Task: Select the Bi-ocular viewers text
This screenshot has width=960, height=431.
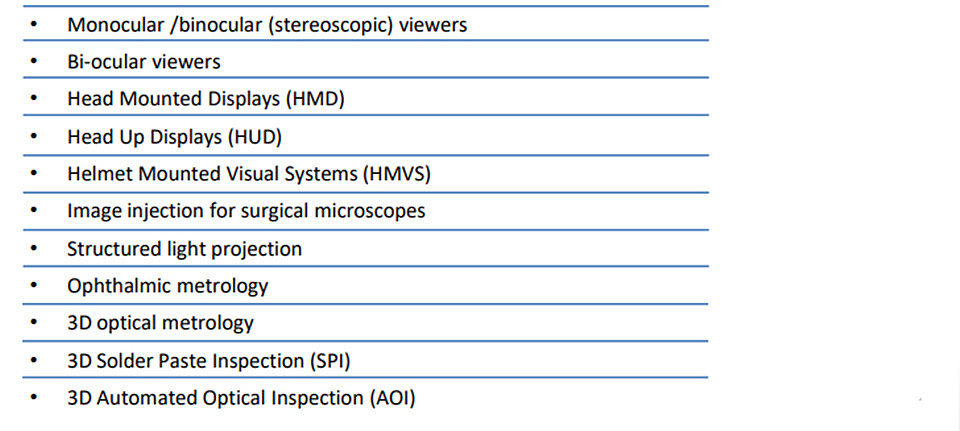Action: pos(144,62)
